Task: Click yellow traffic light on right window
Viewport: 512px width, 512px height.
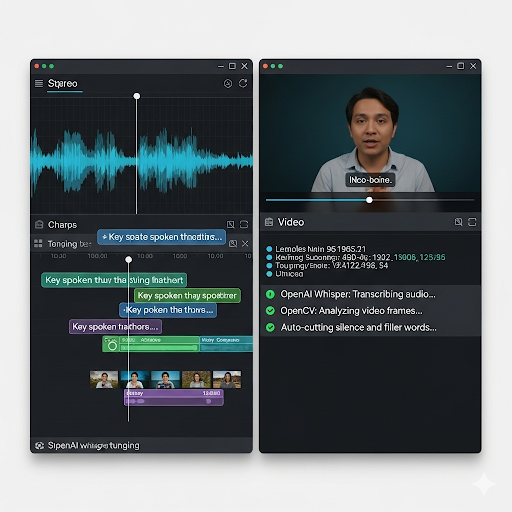Action: tap(273, 66)
